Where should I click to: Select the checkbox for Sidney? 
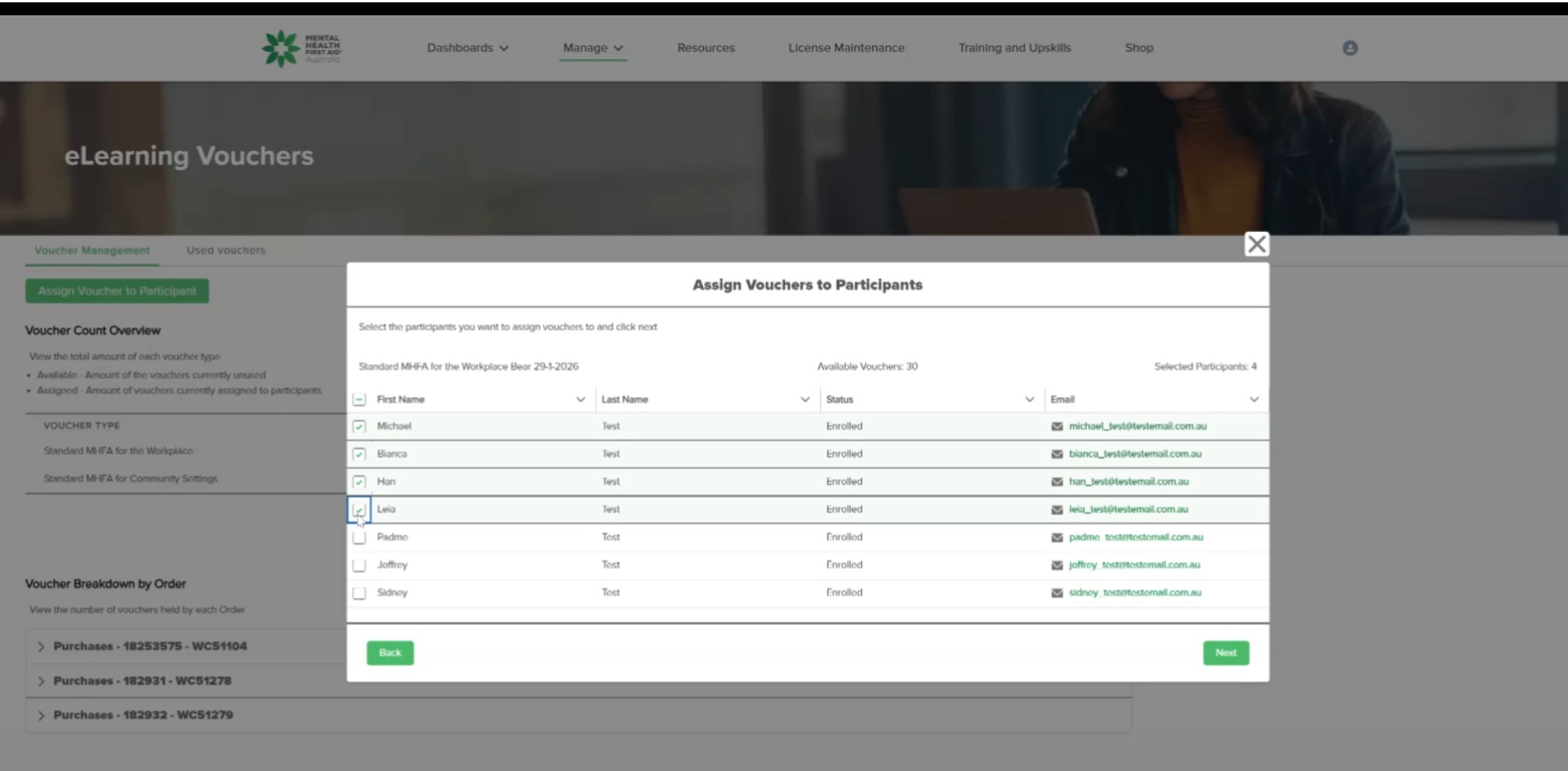coord(359,593)
